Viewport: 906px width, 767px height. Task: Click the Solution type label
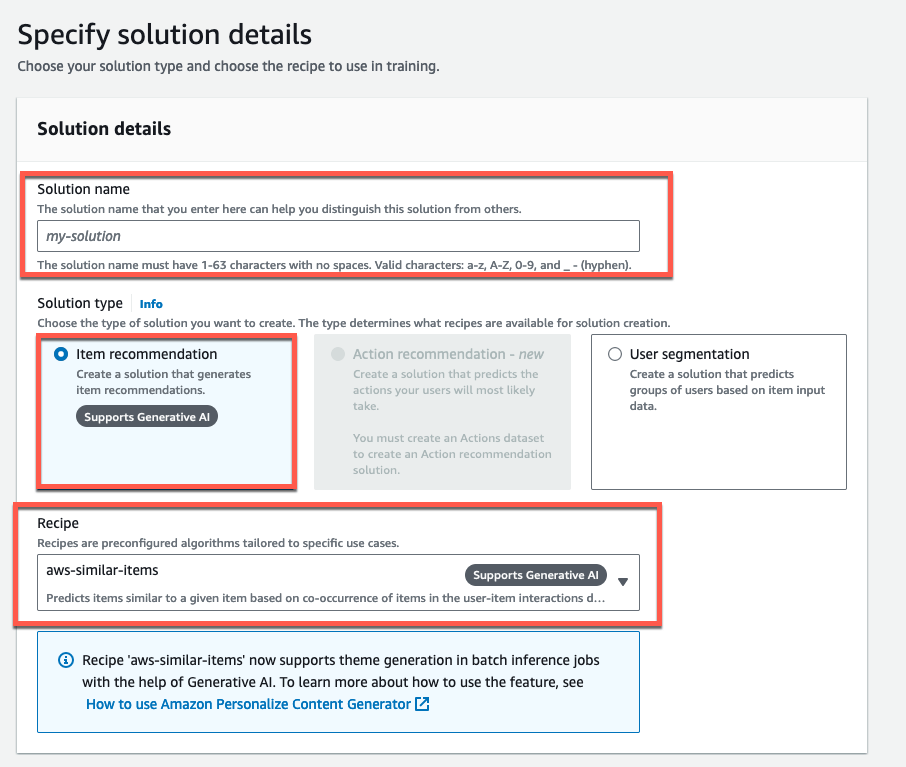click(x=80, y=303)
